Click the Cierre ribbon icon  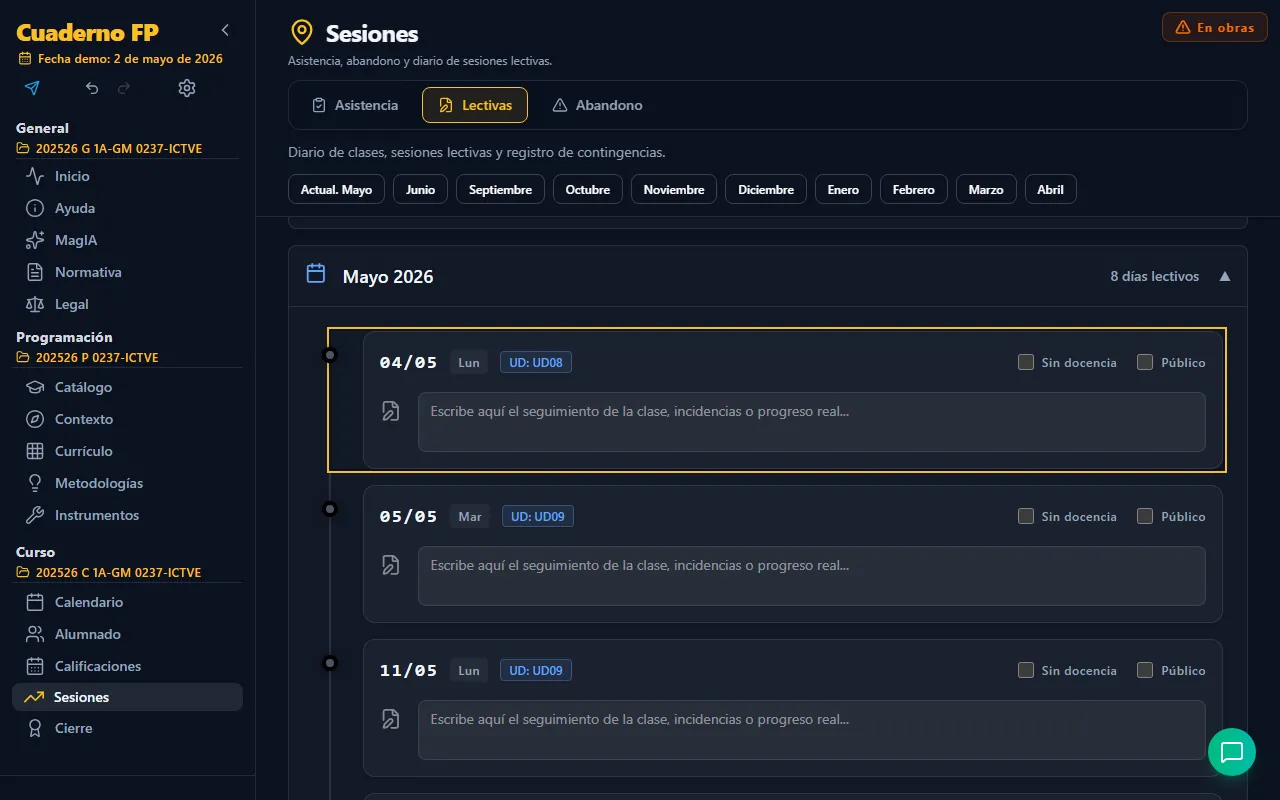(x=35, y=728)
